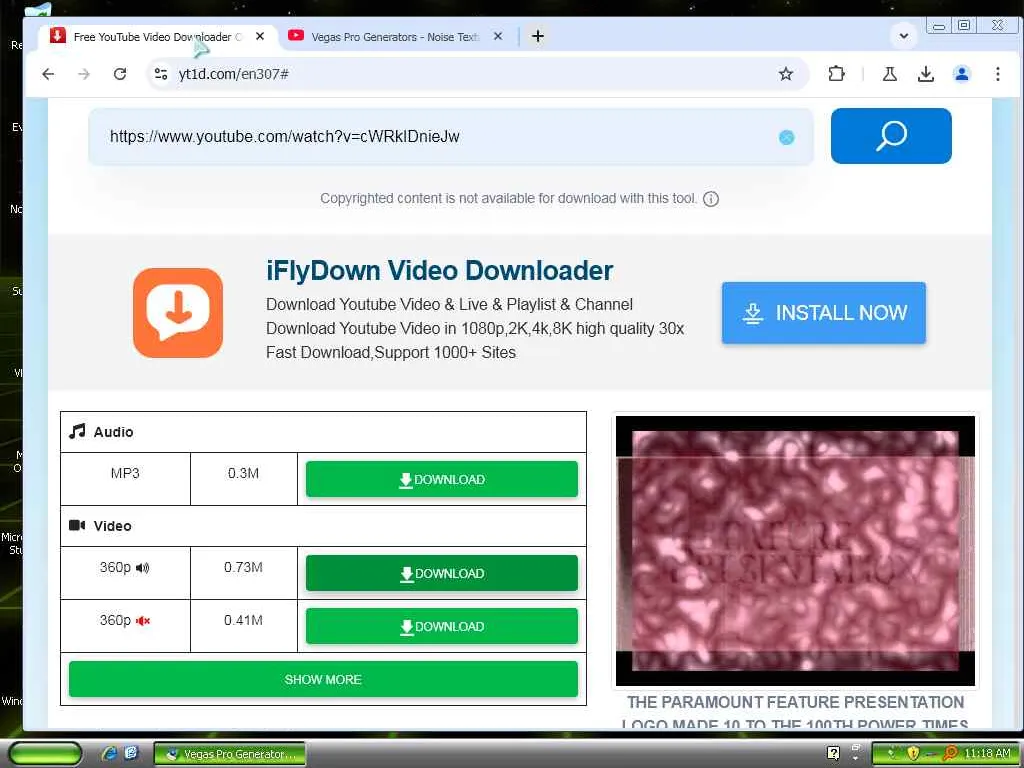
Task: Expand formats with SHOW MORE
Action: click(x=323, y=679)
